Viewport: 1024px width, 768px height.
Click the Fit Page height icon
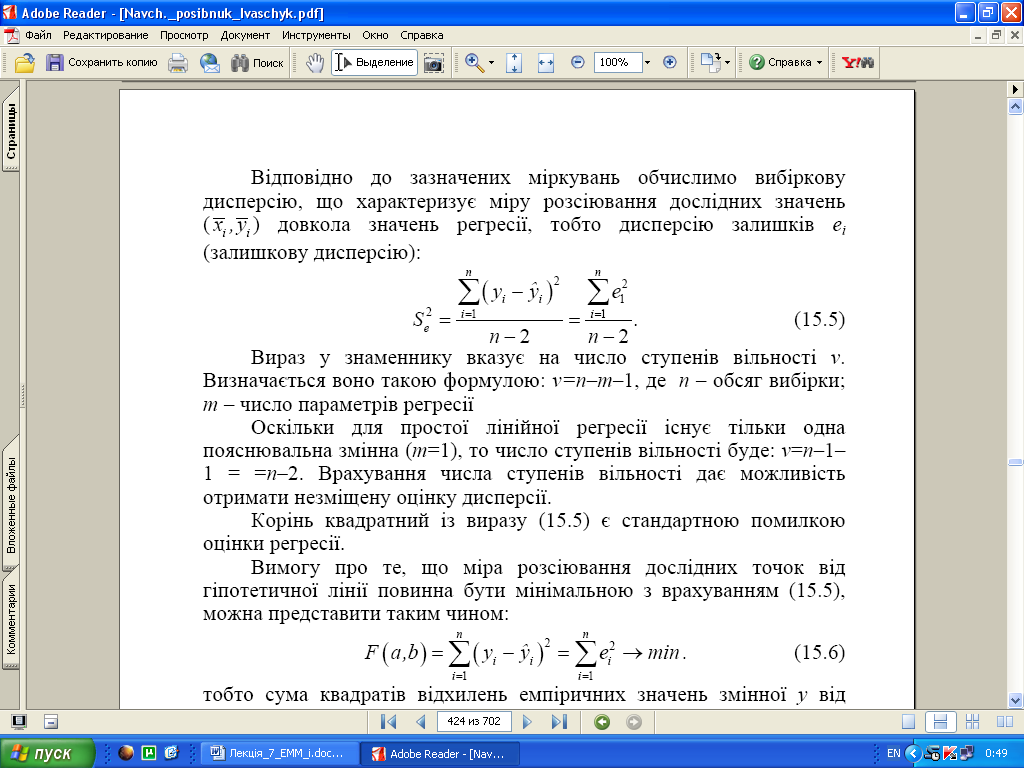514,63
